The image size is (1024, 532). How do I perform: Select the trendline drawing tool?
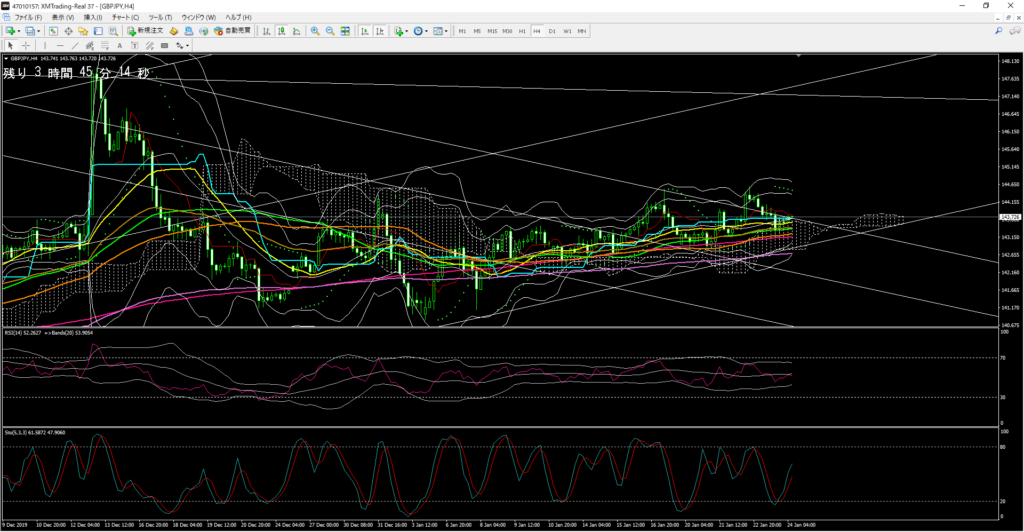pos(75,46)
